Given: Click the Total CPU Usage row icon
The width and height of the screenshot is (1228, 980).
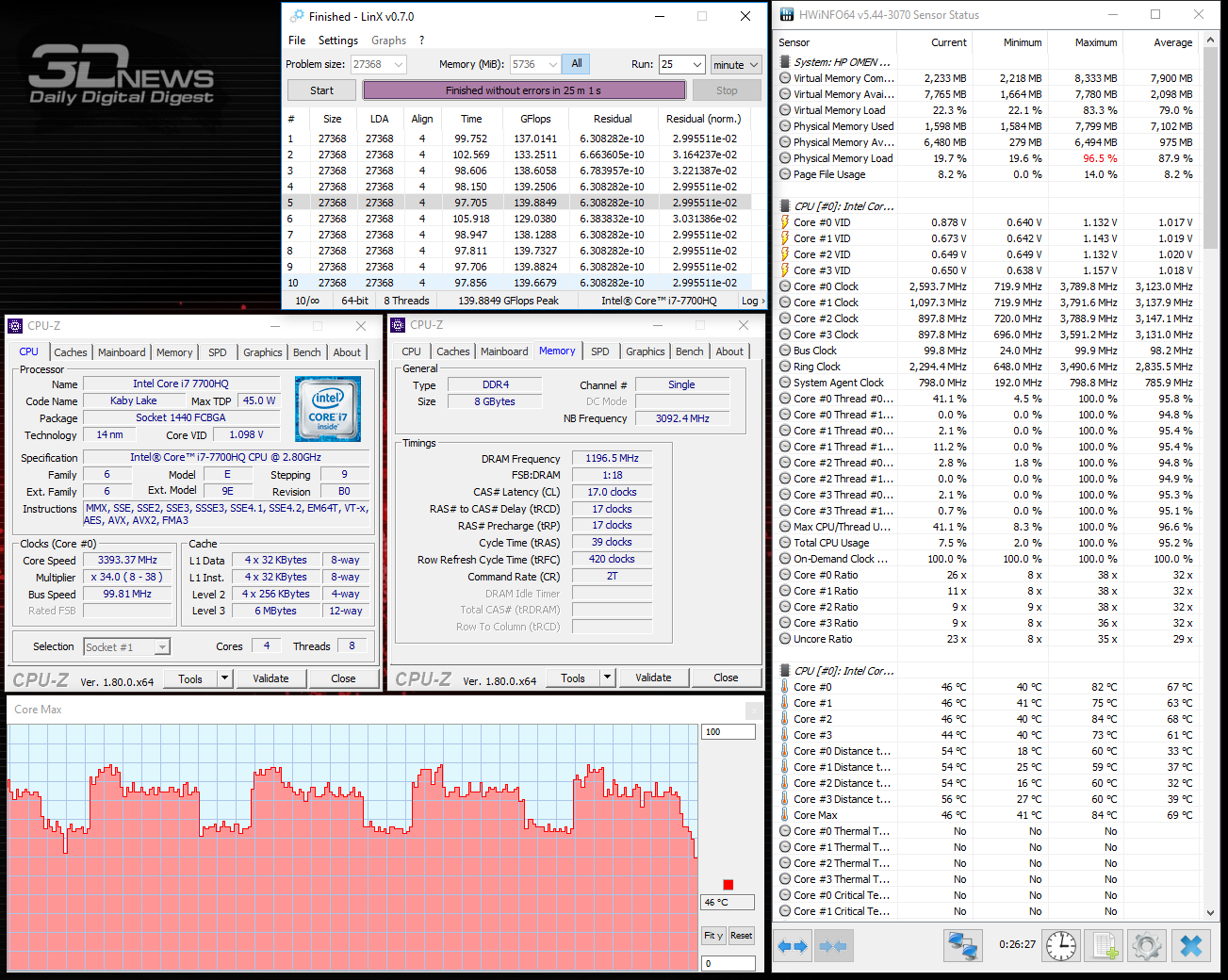Looking at the screenshot, I should [x=785, y=543].
